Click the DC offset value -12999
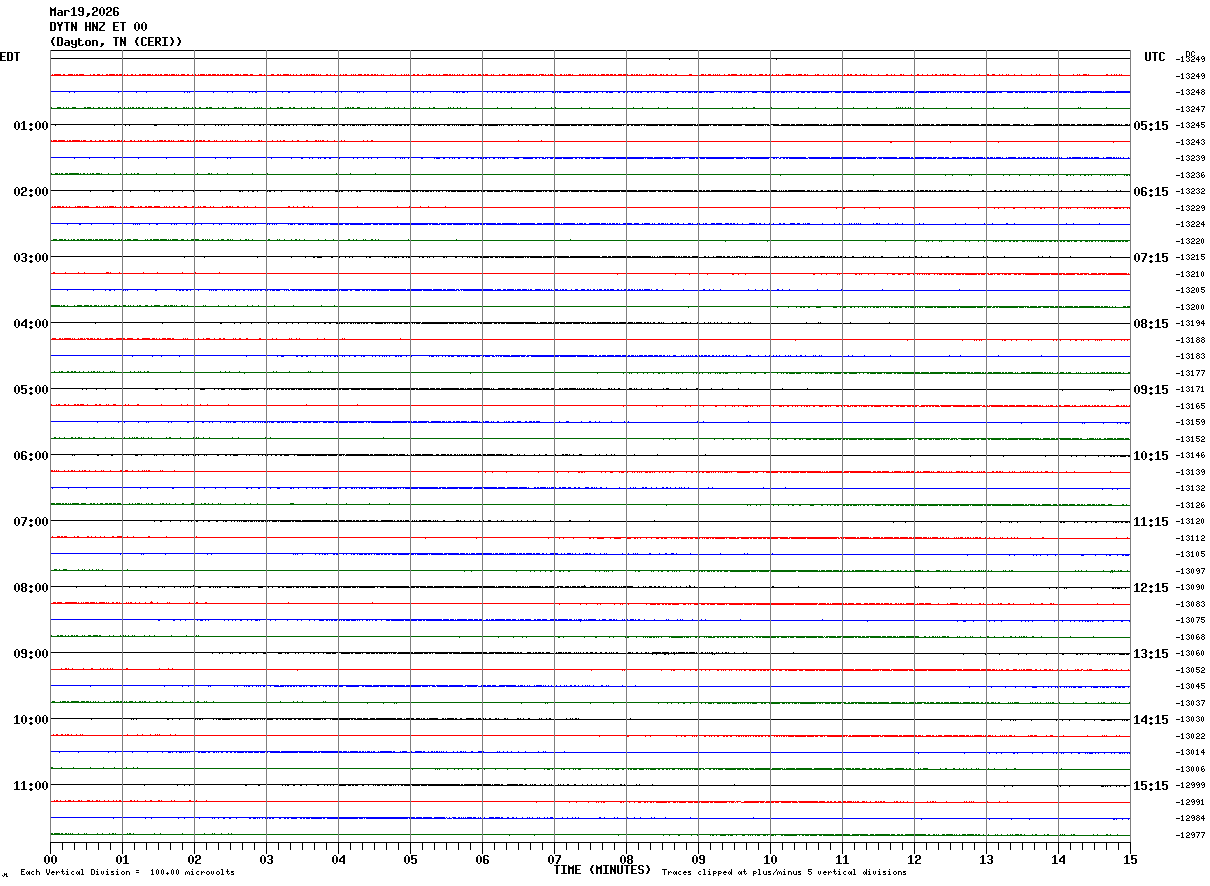This screenshot has height=886, width=1210. point(1190,785)
